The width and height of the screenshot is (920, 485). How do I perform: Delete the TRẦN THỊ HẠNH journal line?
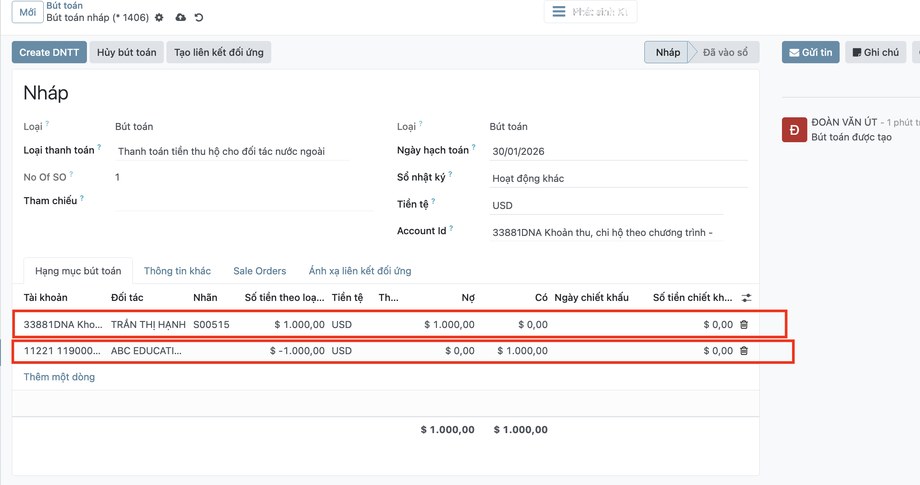(x=744, y=324)
